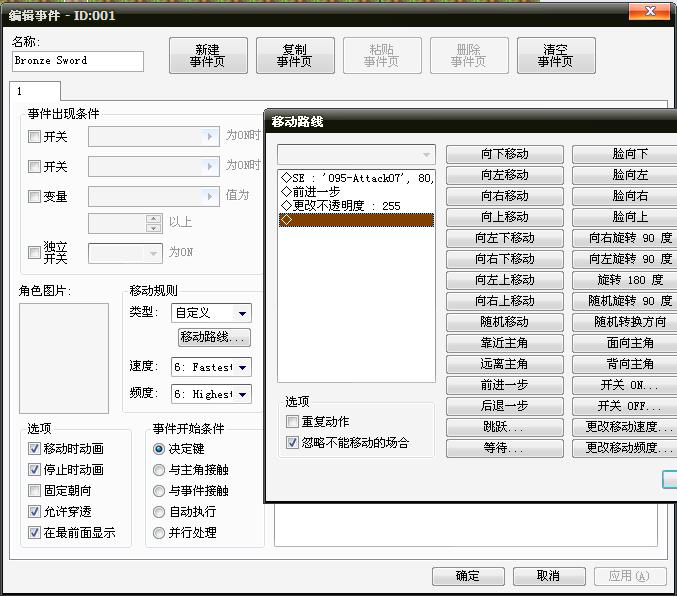677x596 pixels.
Task: Click 随机移动 command button
Action: [505, 322]
